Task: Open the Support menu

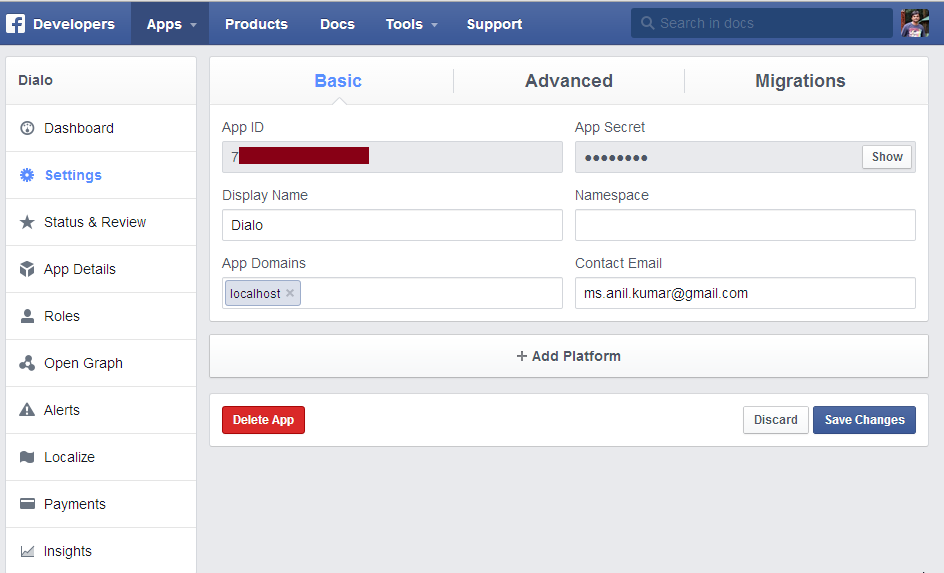Action: (494, 24)
